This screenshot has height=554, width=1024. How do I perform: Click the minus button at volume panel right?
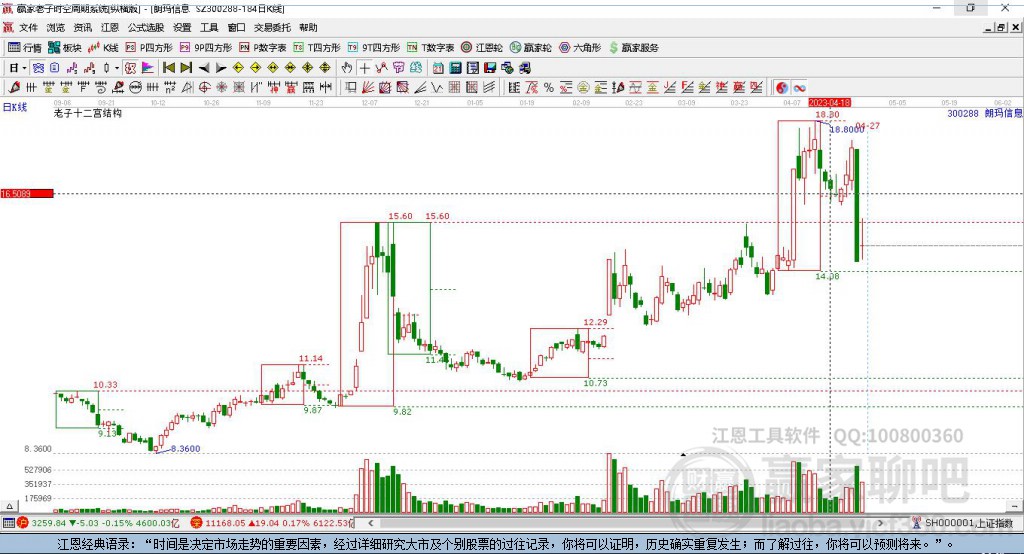click(1014, 506)
